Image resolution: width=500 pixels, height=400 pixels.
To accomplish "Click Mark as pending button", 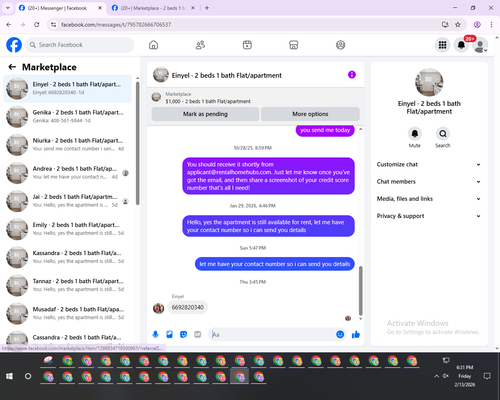I will coord(205,114).
